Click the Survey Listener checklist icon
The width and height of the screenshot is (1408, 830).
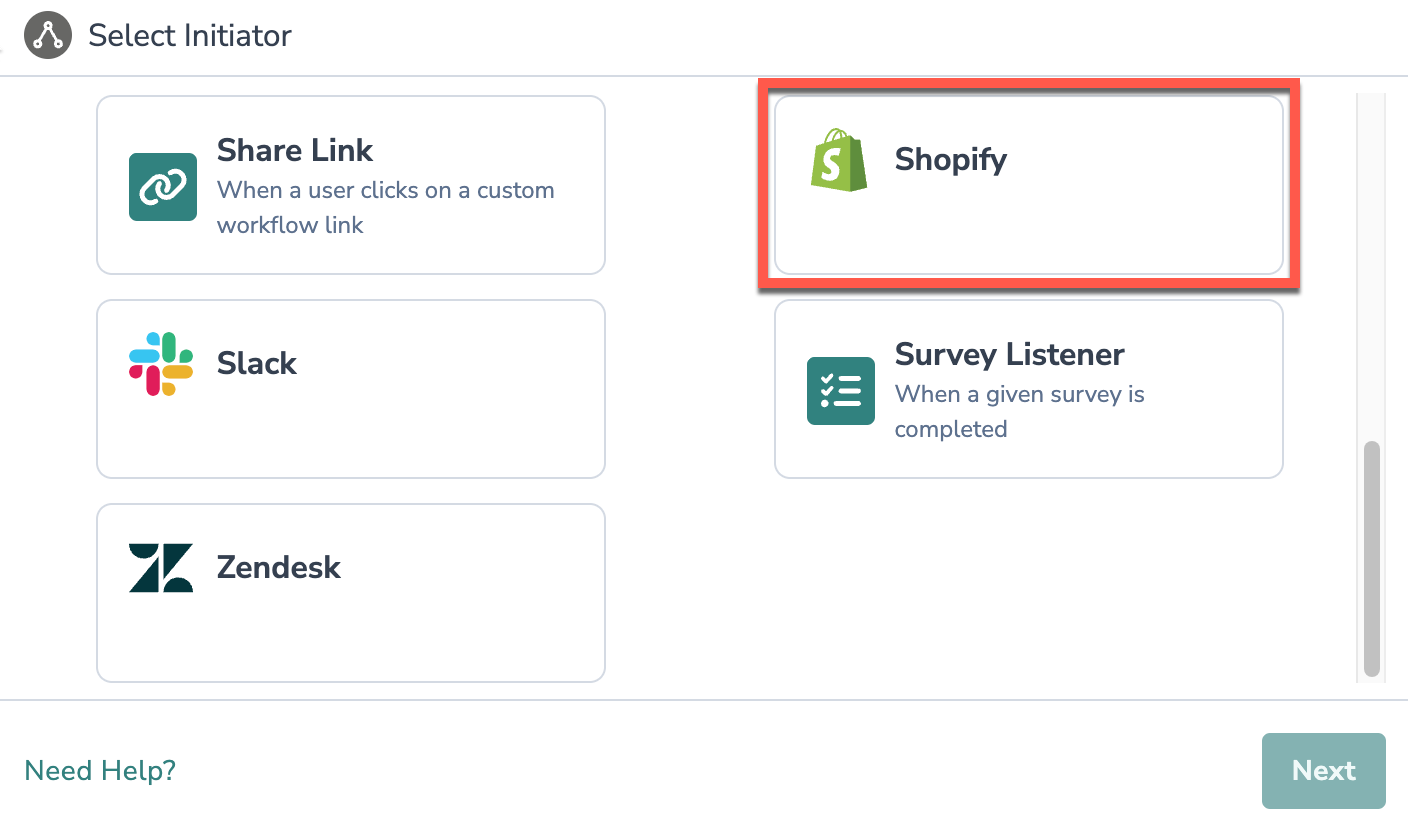tap(840, 391)
